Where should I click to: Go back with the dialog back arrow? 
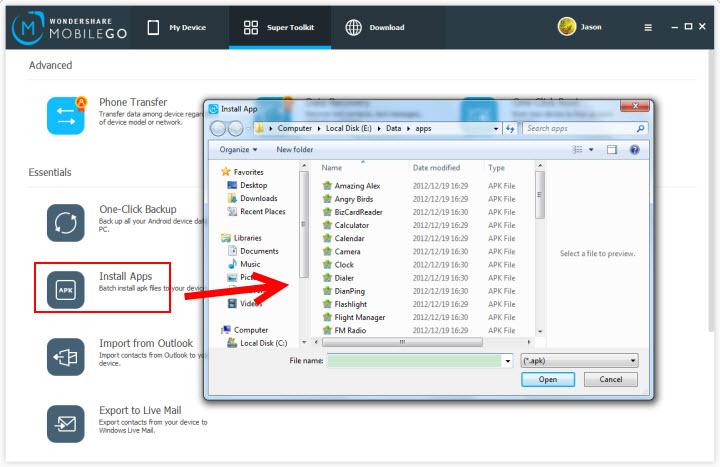coord(218,129)
